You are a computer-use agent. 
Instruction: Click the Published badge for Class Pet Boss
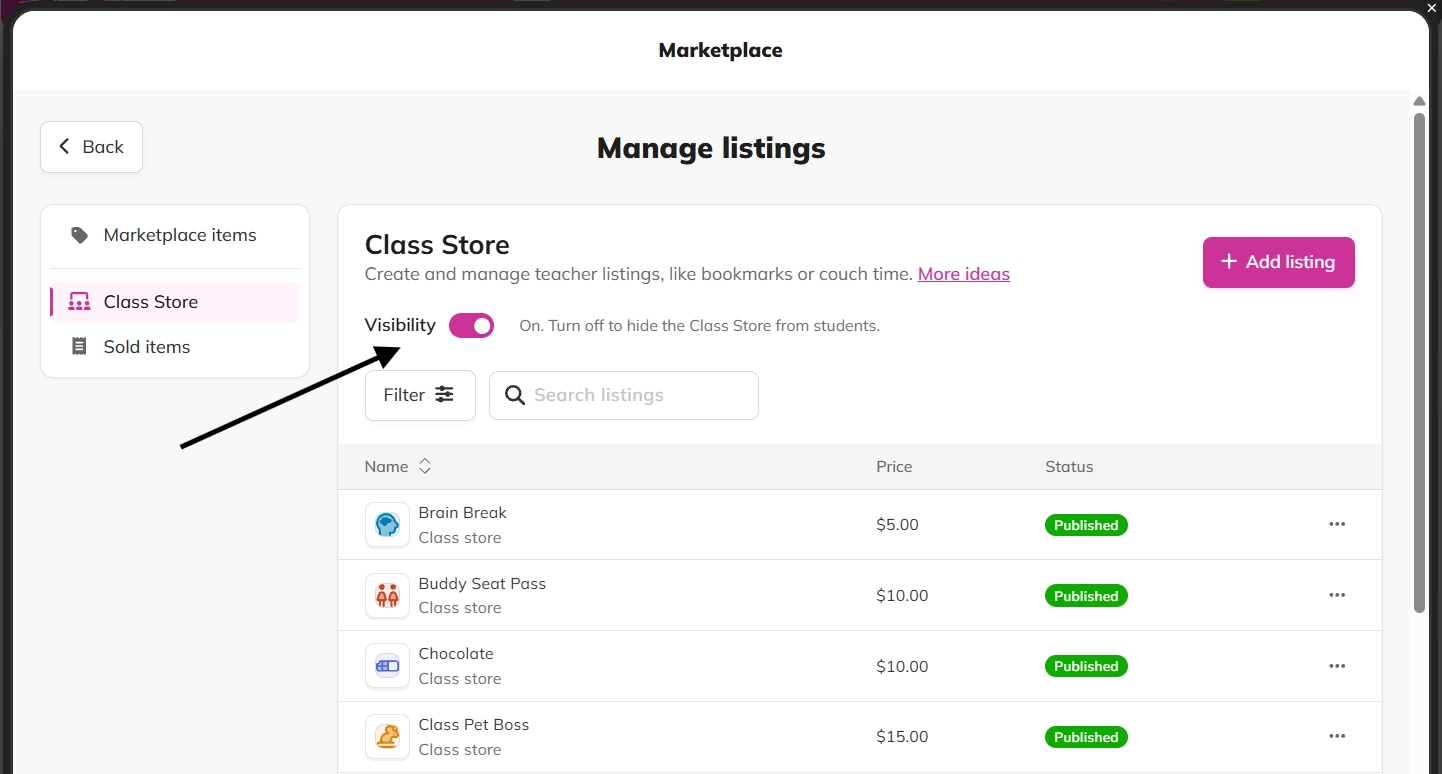tap(1086, 737)
